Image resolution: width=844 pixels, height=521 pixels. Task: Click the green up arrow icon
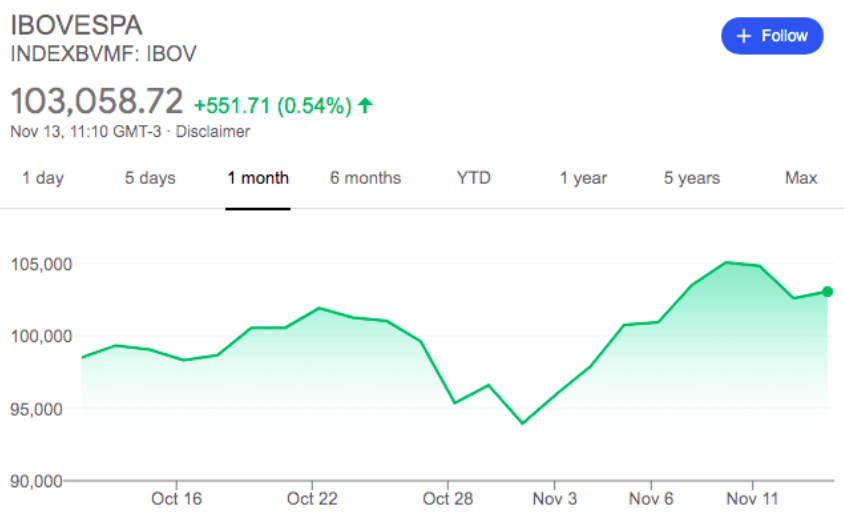tap(366, 104)
